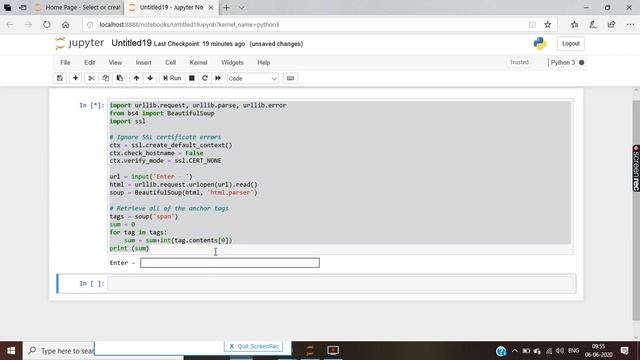Screen dimensions: 640x360
Task: Go to browser home page
Action: tap(65, 24)
